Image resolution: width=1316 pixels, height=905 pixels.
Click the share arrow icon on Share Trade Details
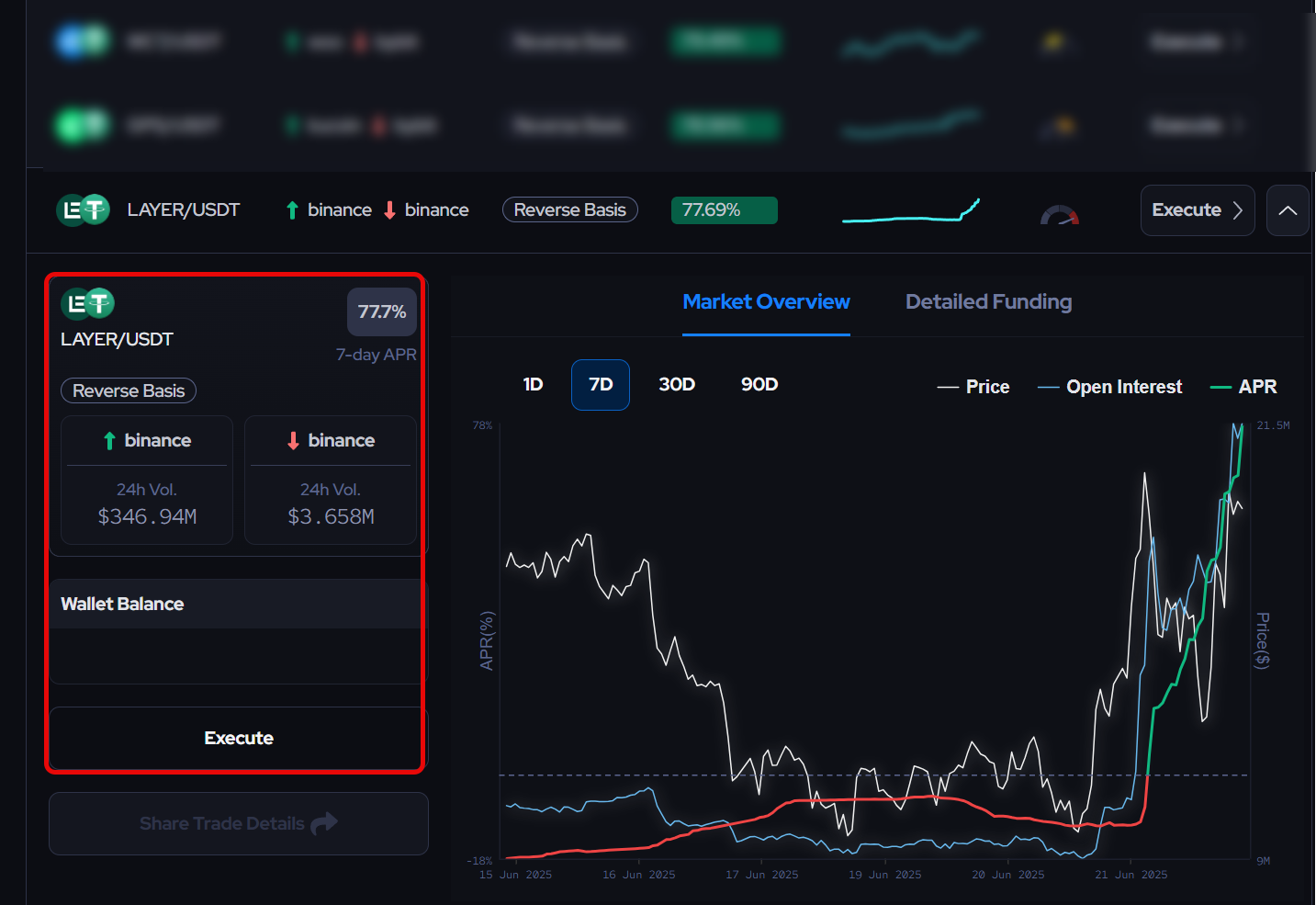coord(324,823)
